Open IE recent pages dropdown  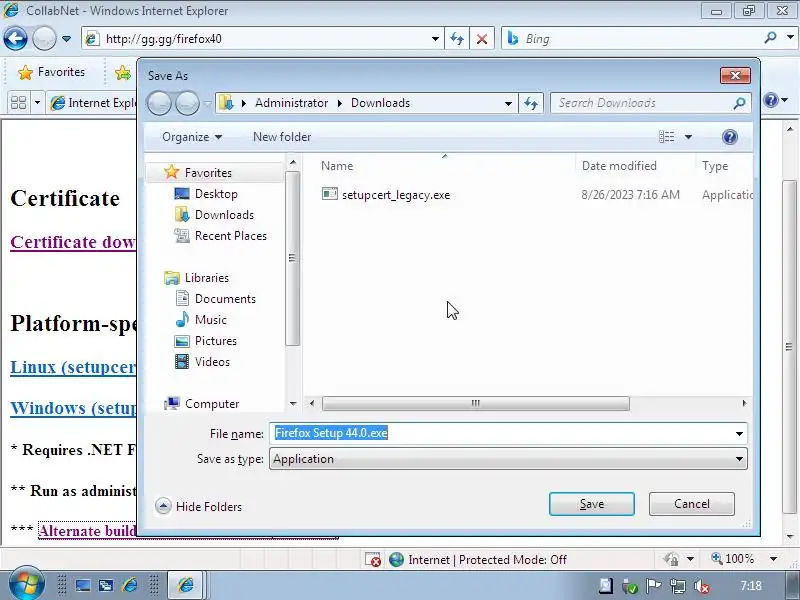66,39
